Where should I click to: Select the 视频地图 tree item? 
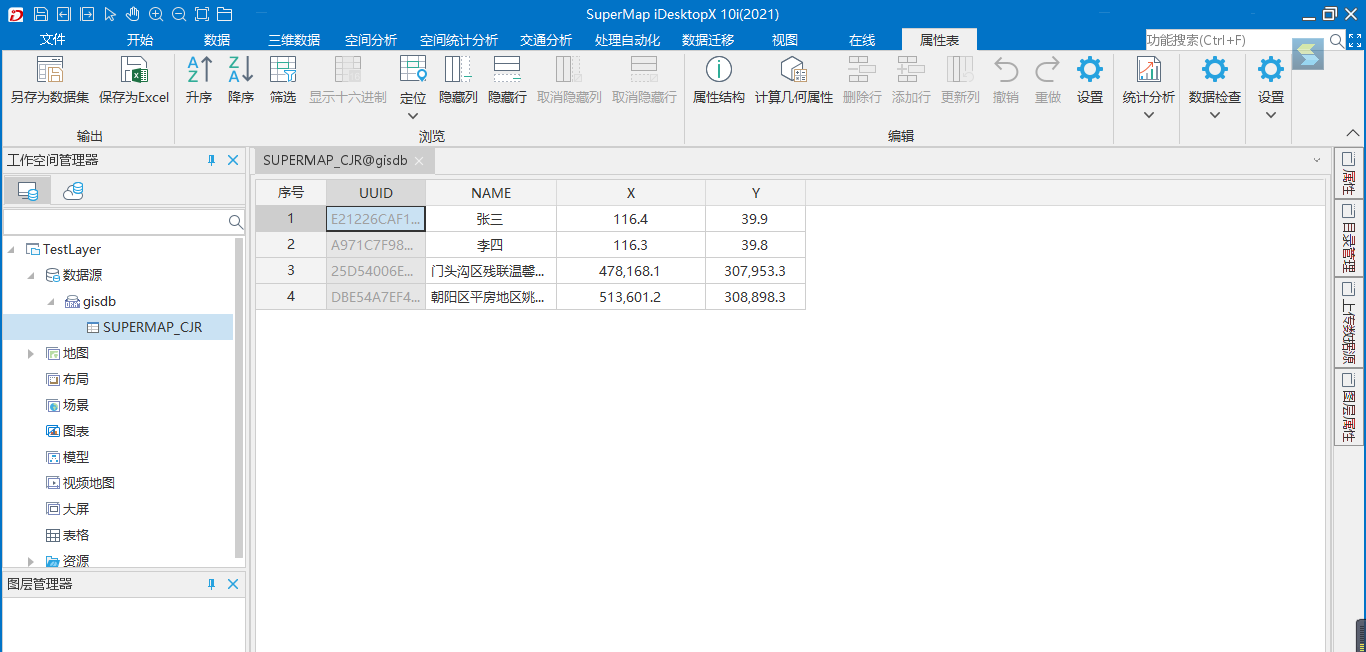point(80,483)
